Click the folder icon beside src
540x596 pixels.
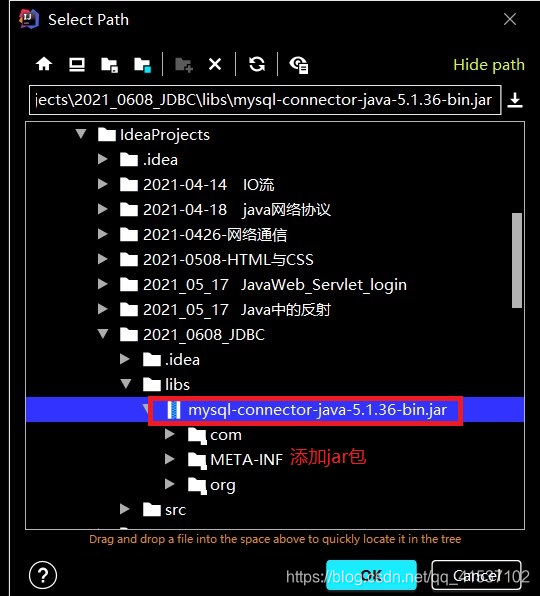[x=152, y=509]
